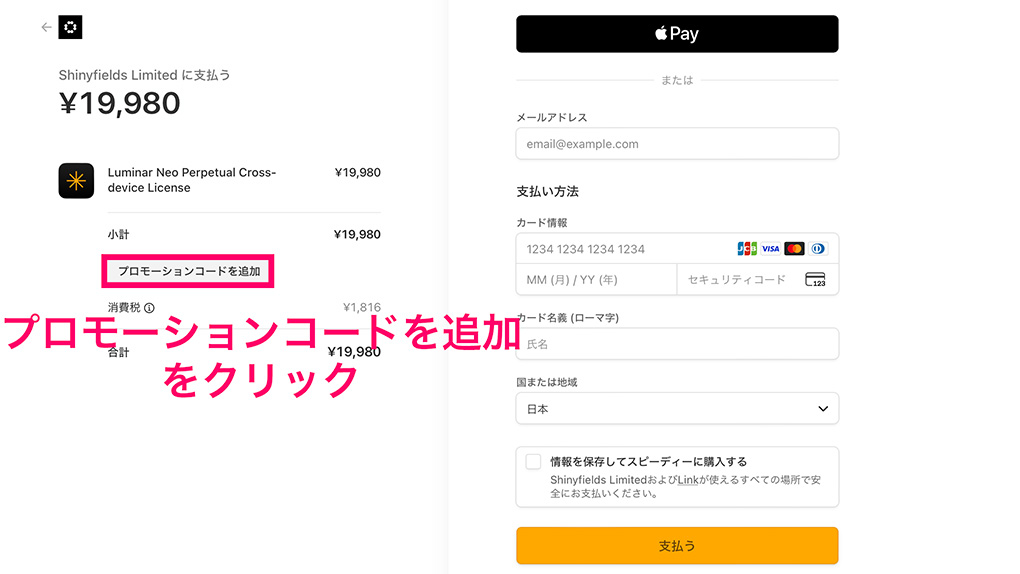Image resolution: width=1020 pixels, height=574 pixels.
Task: Click the JCB card icon
Action: coord(747,249)
